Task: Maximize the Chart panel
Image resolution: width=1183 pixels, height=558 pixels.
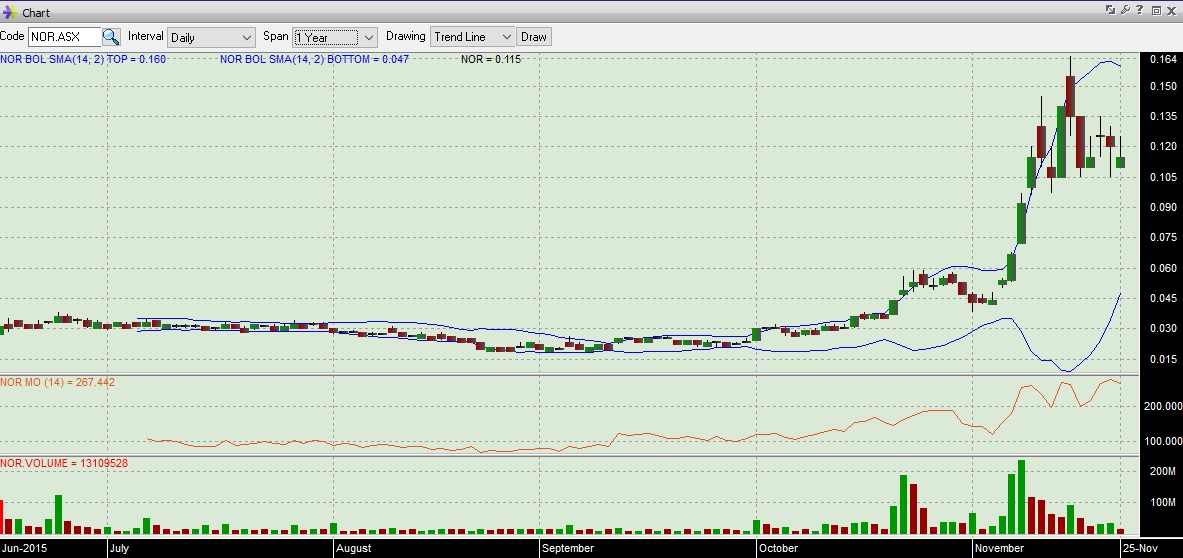Action: pos(1156,10)
